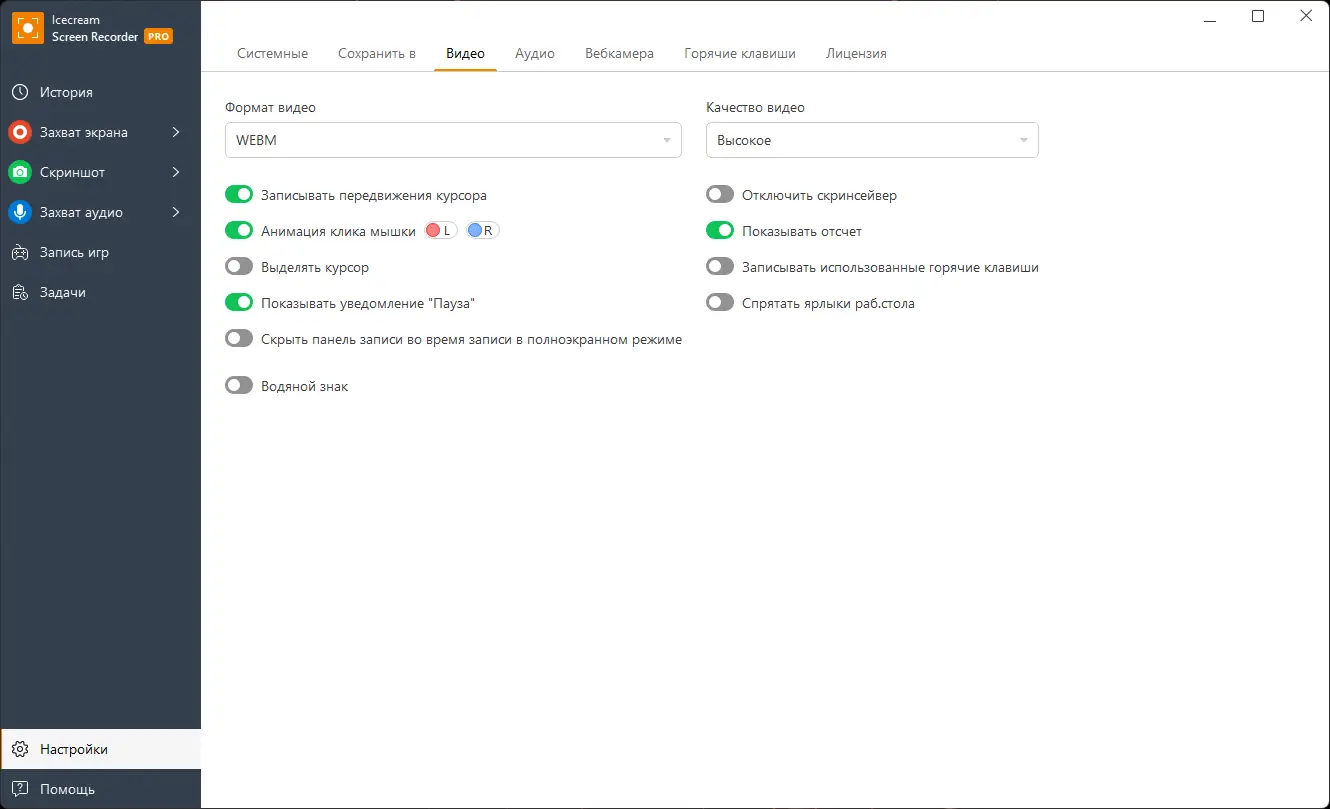
Task: Open the Горячие клавиши tab
Action: (740, 53)
